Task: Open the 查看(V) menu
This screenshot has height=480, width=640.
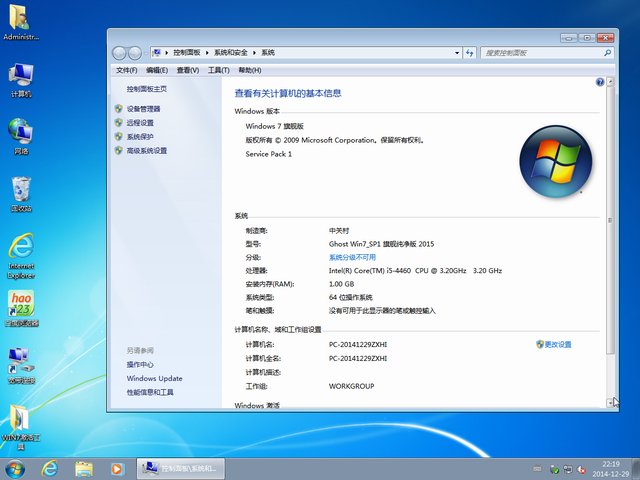Action: pos(187,70)
